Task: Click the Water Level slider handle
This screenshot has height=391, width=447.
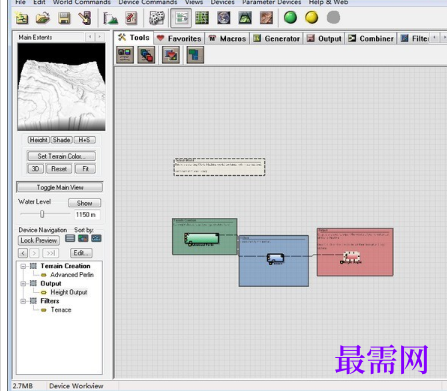Action: click(x=42, y=214)
